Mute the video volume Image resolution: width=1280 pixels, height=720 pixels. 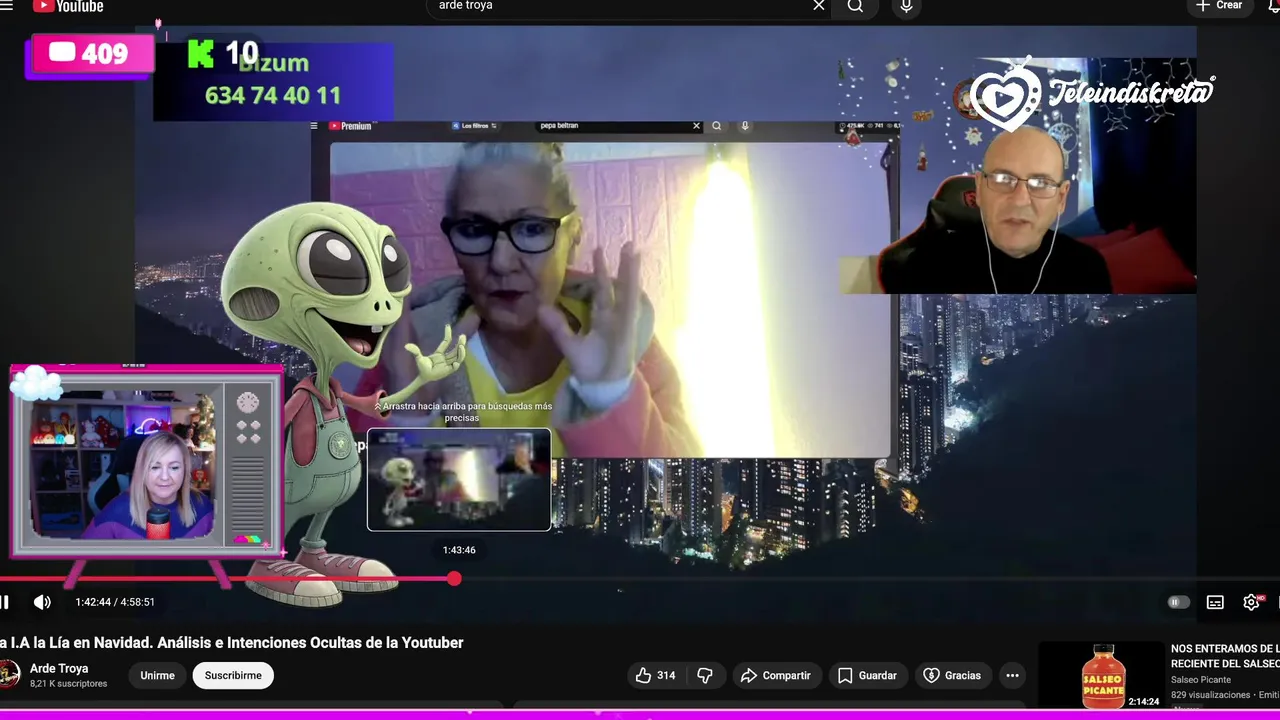click(x=42, y=602)
